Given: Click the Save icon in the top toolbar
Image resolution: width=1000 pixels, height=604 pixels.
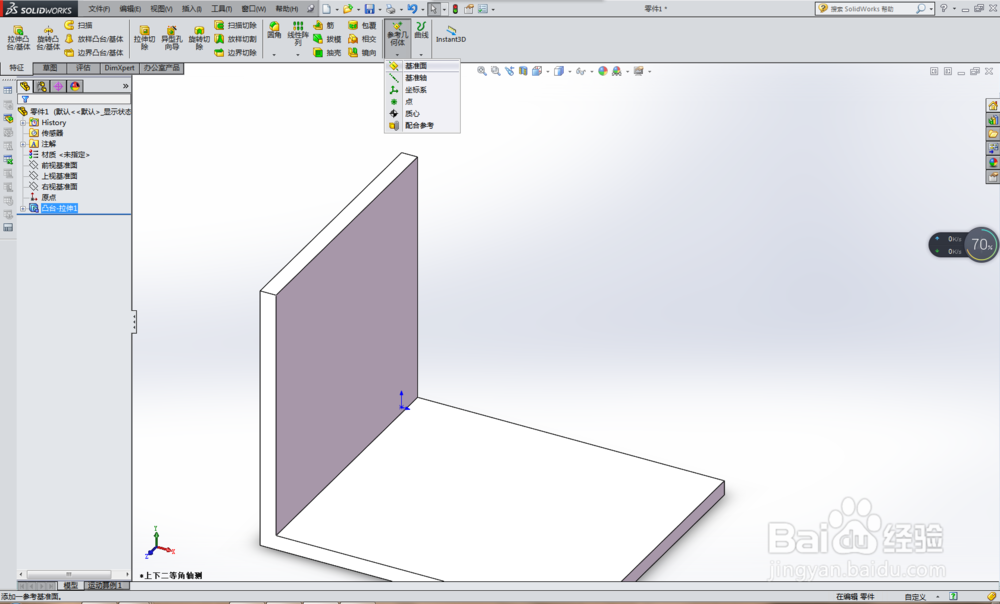Looking at the screenshot, I should (x=369, y=9).
